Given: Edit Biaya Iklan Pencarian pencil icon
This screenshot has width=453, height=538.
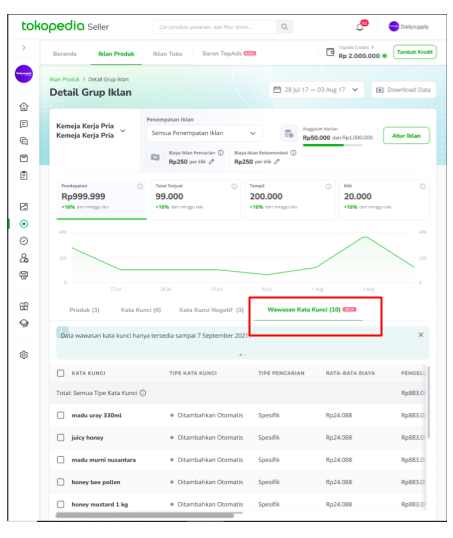Looking at the screenshot, I should coord(211,162).
